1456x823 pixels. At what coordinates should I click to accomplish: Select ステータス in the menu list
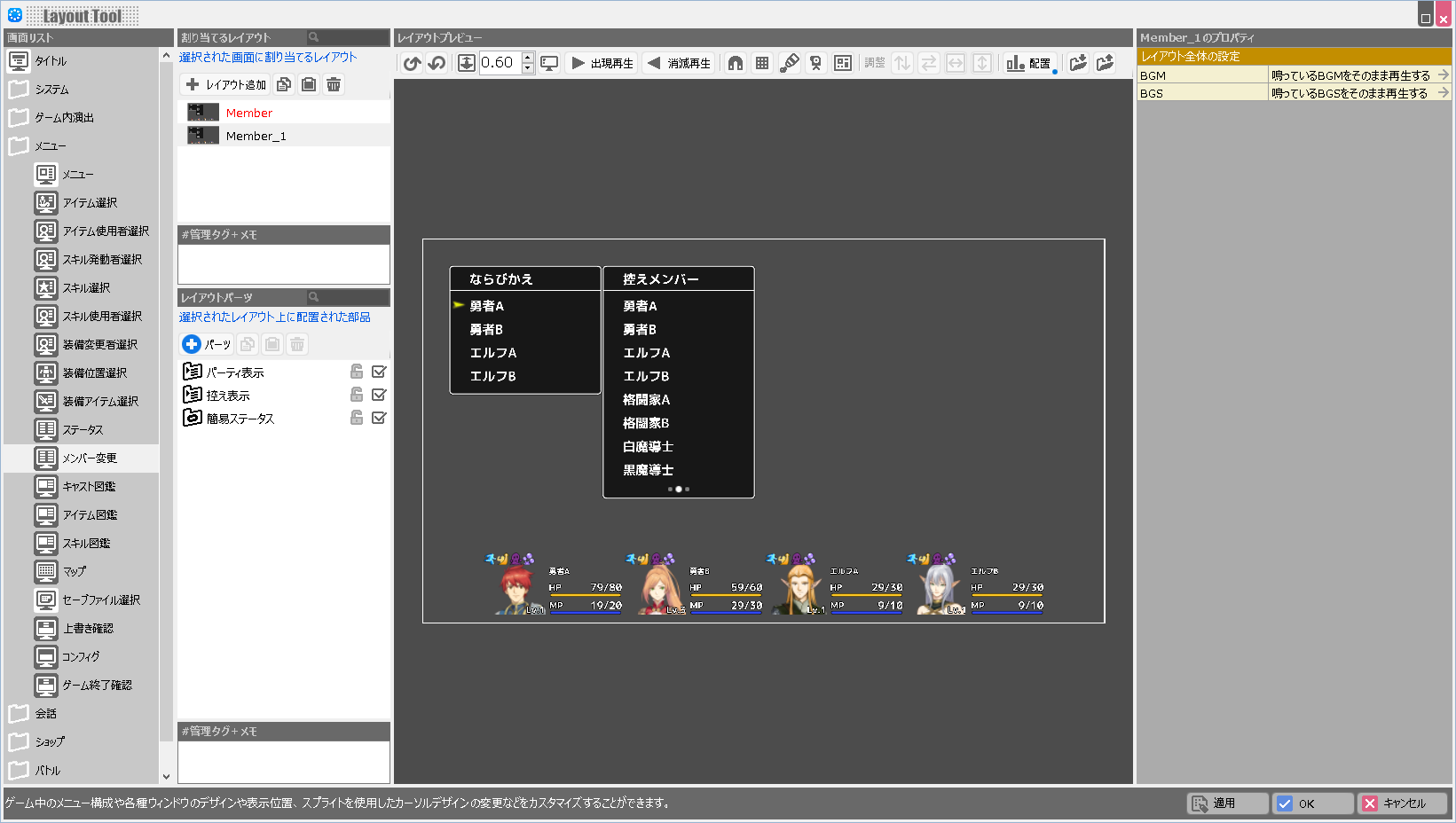point(83,429)
